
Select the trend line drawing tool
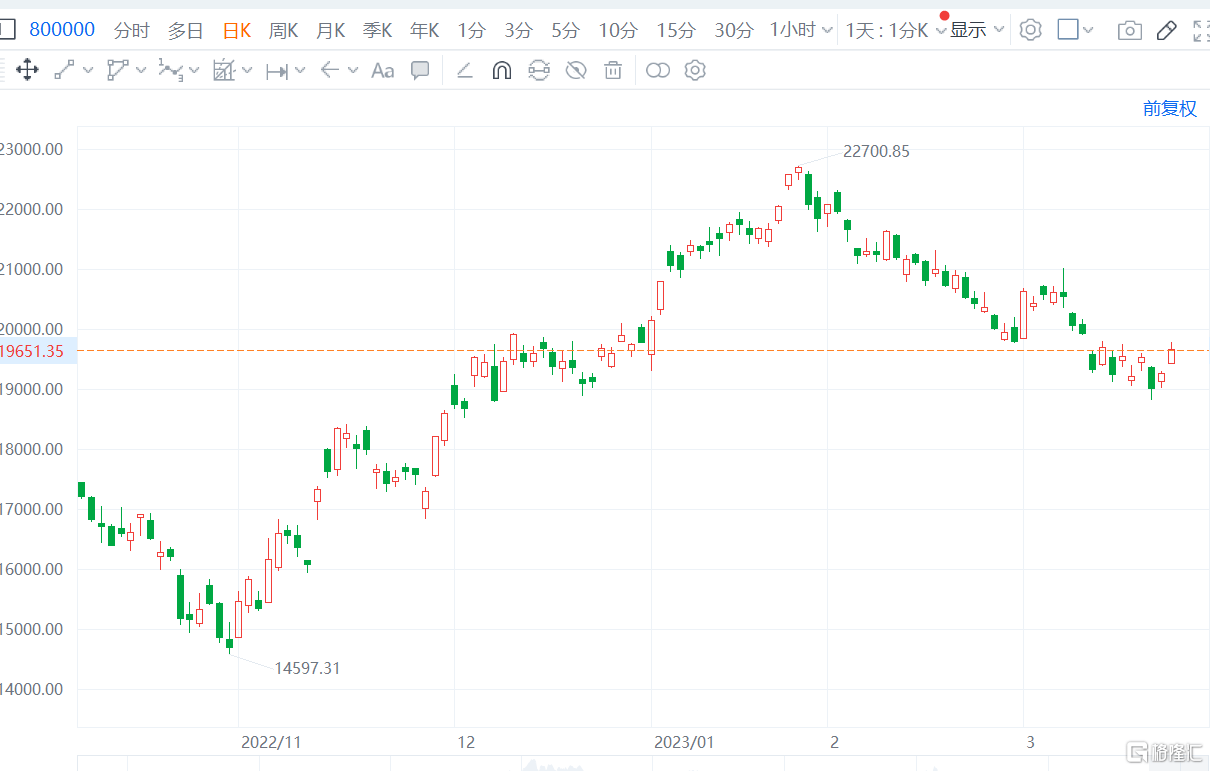coord(64,70)
